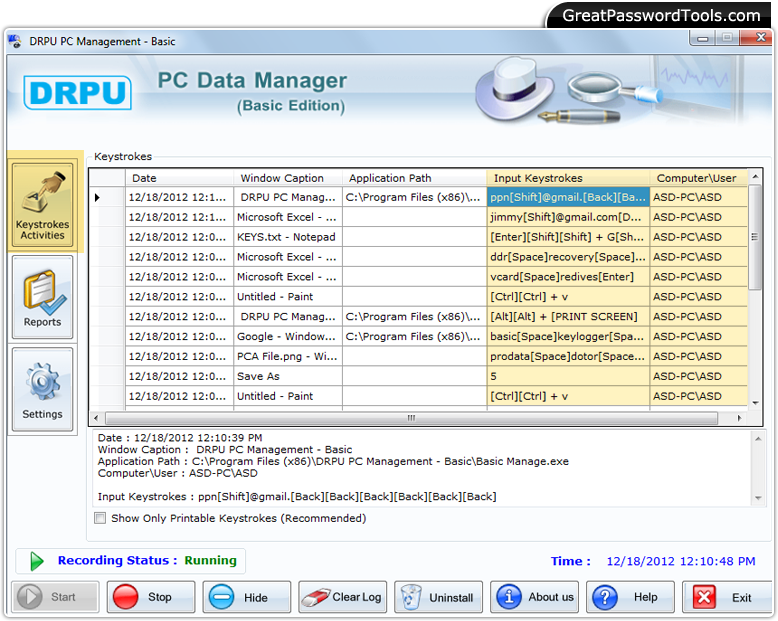
Task: Click the green Recording Status play icon
Action: tap(37, 561)
